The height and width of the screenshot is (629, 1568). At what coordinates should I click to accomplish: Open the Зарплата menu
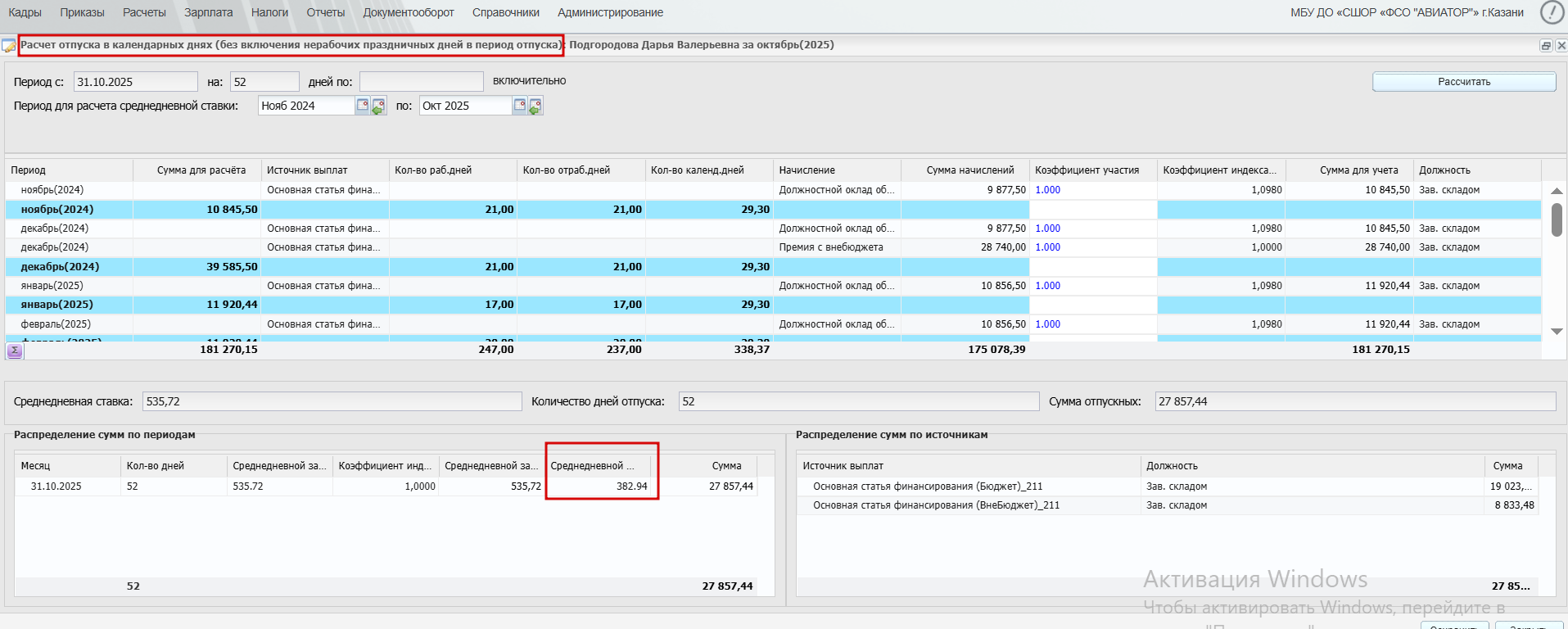[208, 12]
